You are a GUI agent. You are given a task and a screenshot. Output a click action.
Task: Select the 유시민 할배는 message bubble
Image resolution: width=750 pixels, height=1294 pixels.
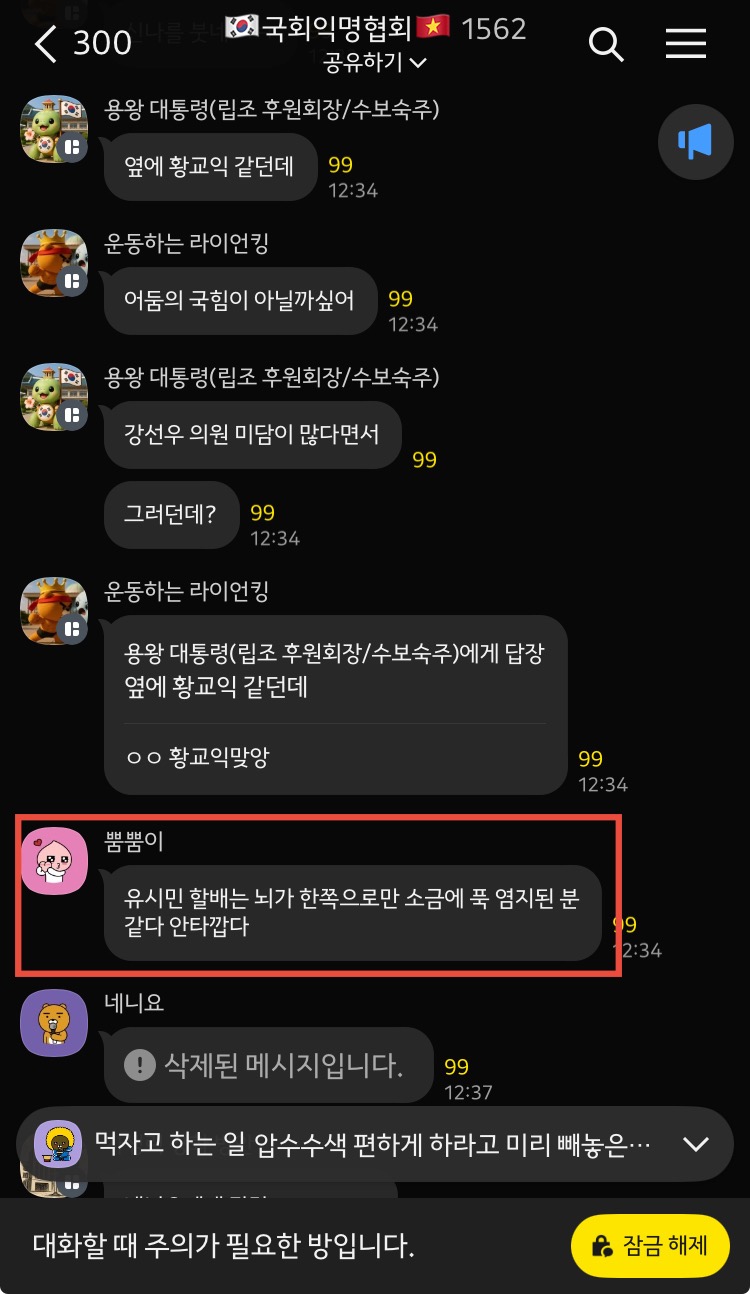click(353, 913)
